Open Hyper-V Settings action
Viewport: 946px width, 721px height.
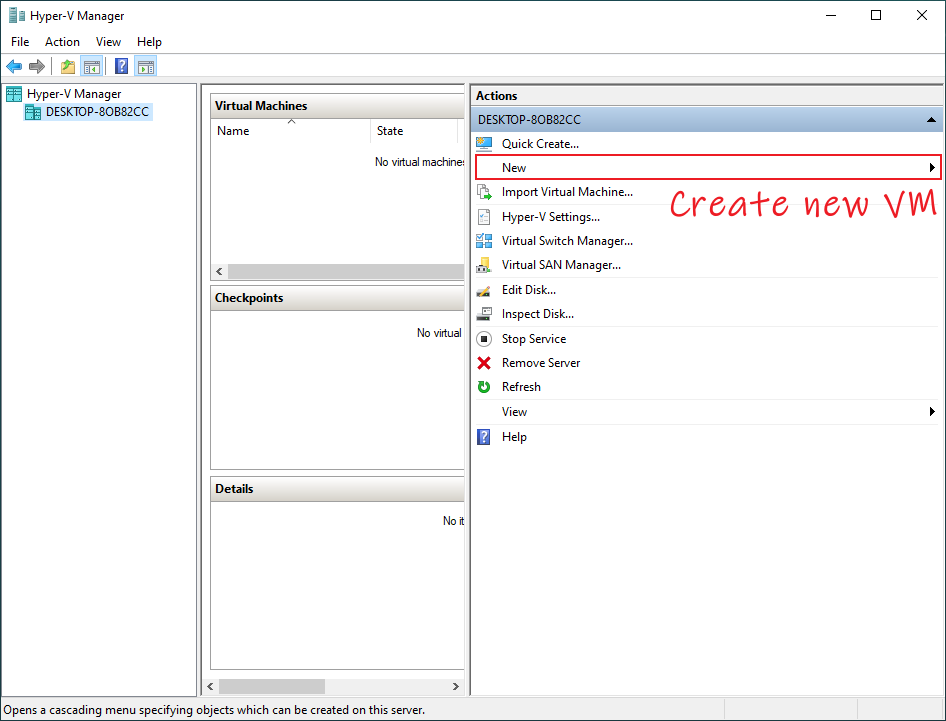551,217
